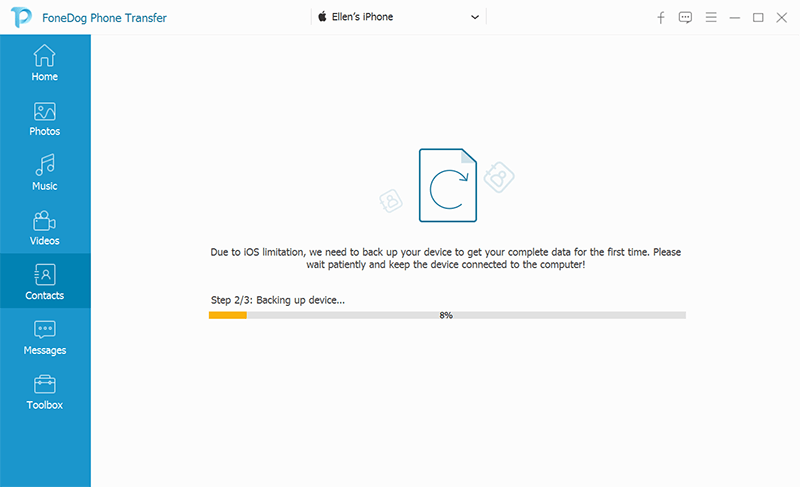
Task: Select the Contacts section
Action: 45,281
